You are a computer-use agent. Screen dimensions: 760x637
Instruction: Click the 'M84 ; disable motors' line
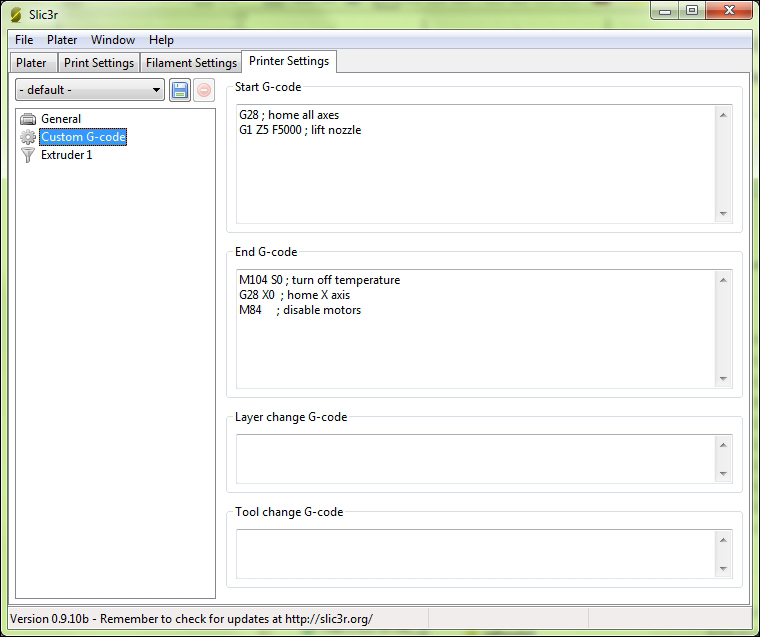click(300, 310)
